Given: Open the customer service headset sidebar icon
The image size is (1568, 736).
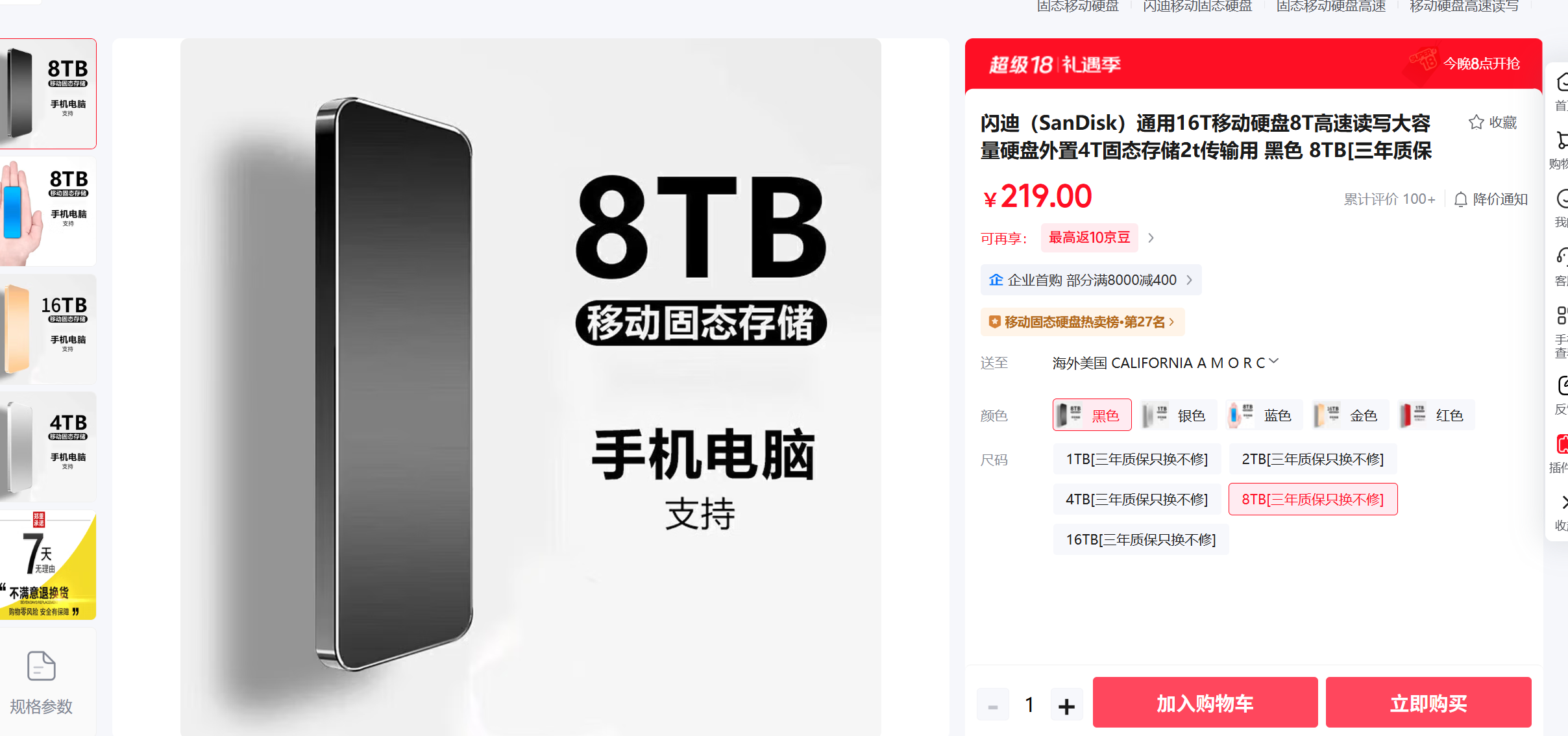Looking at the screenshot, I should click(x=1562, y=256).
